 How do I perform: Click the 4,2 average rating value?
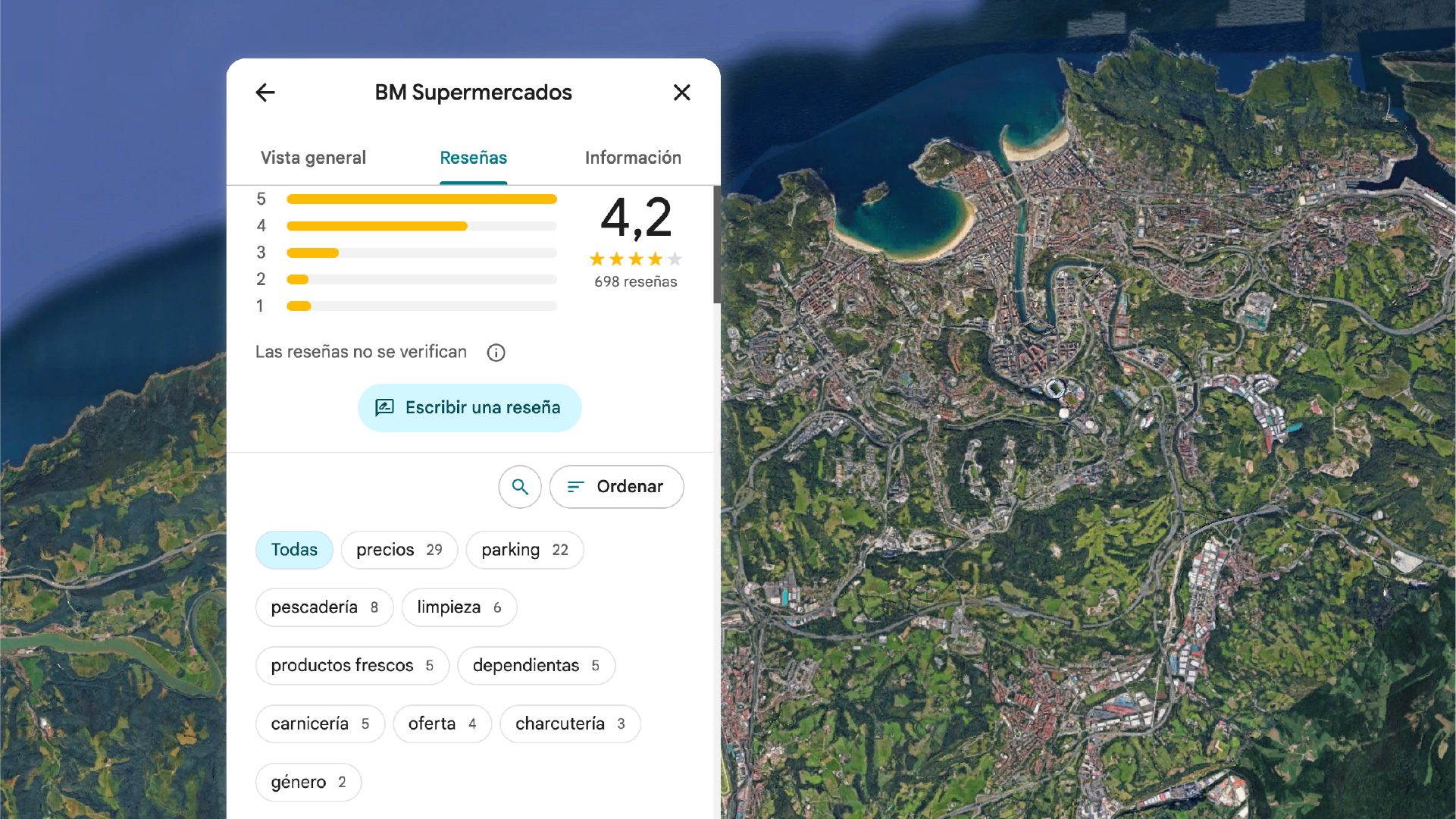click(636, 218)
